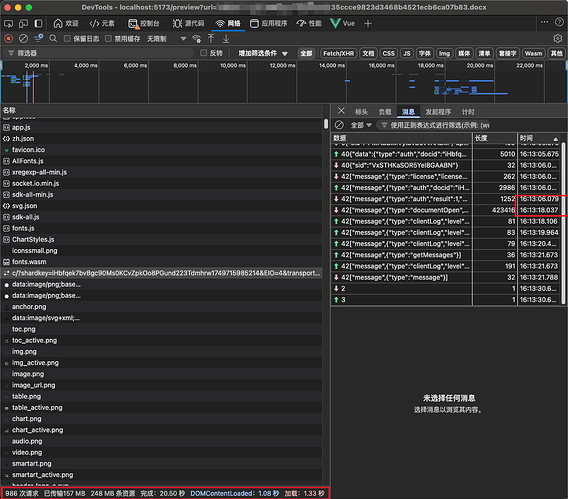Stop recording network log
568x499 pixels.
9,38
